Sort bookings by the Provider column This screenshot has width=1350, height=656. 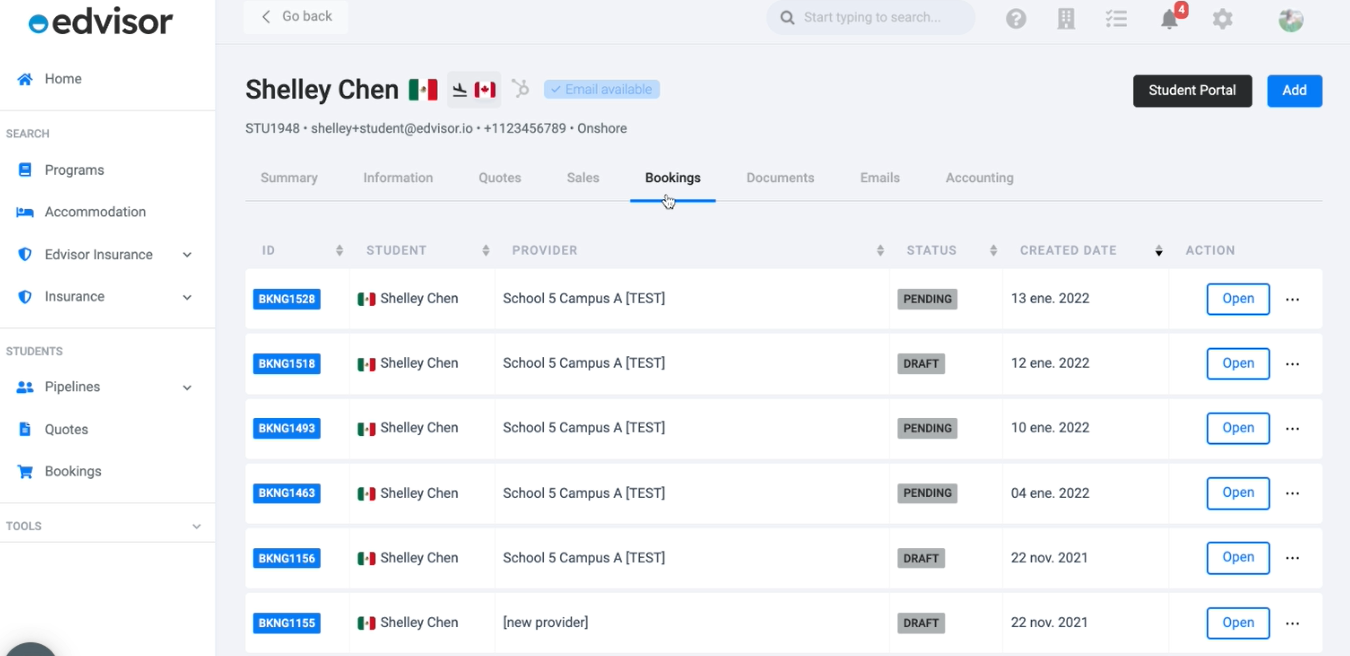880,250
